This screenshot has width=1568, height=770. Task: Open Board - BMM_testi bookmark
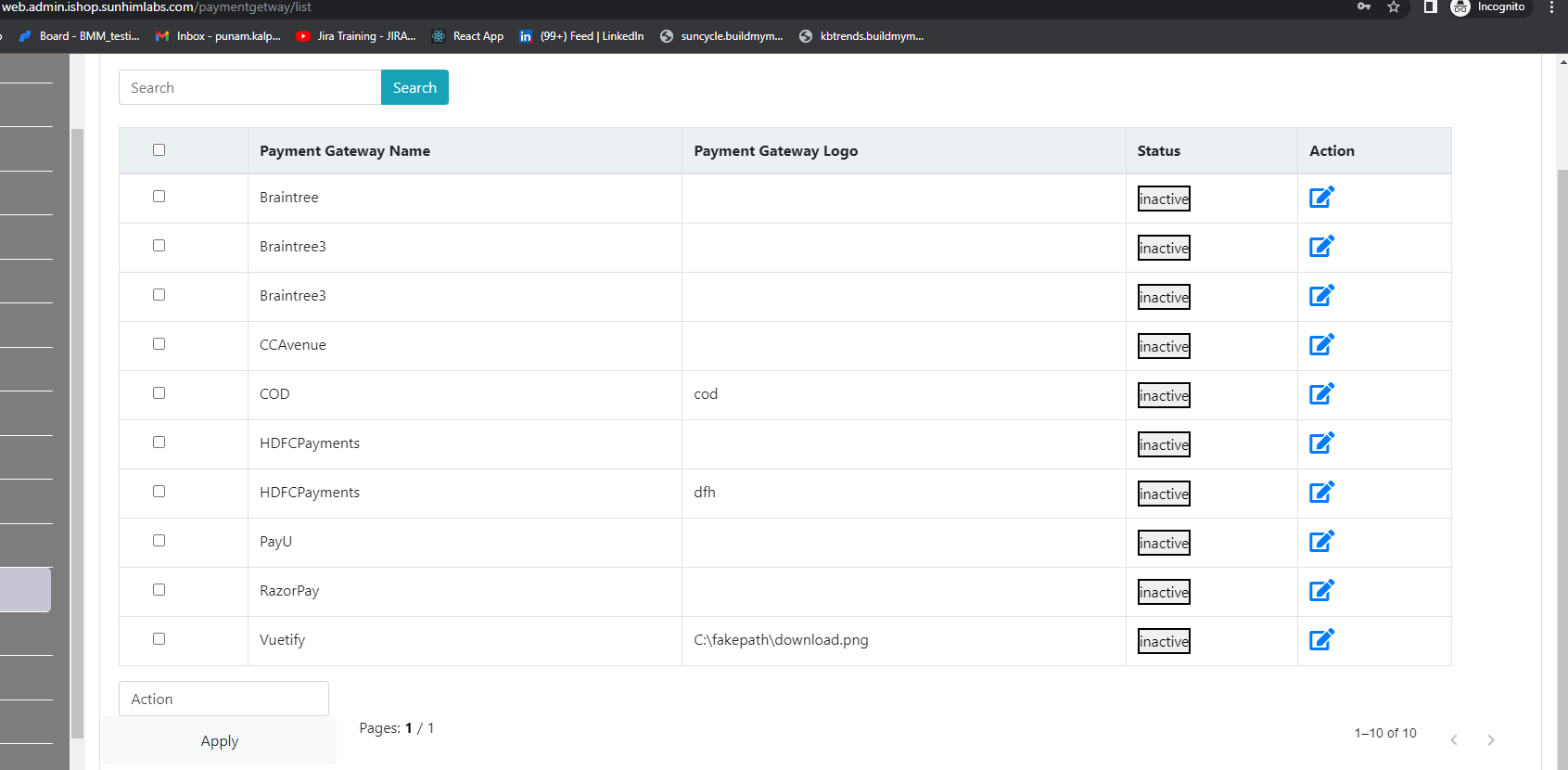(x=79, y=36)
